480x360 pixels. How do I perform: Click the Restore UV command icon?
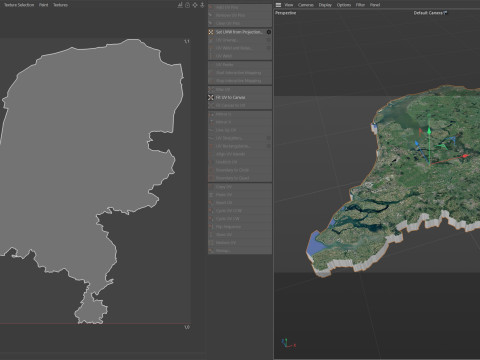[211, 243]
